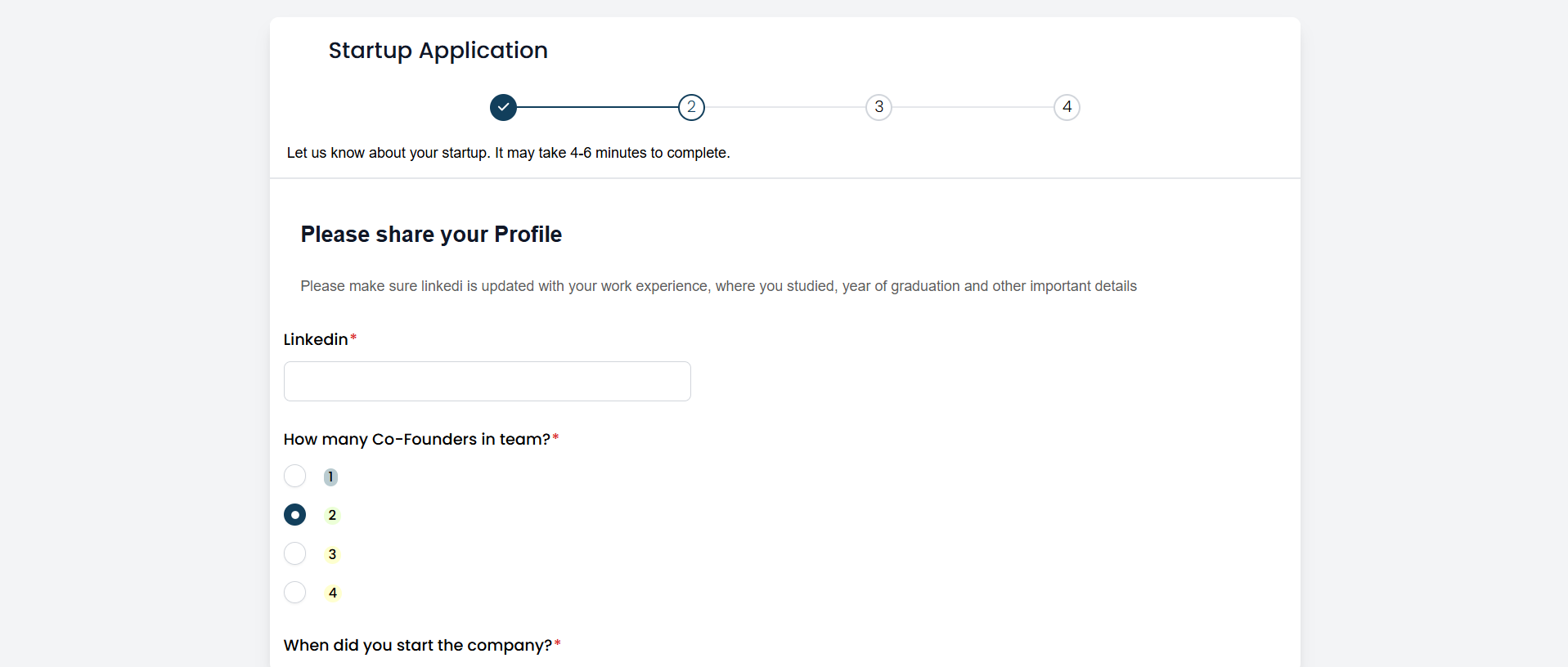Click the grey highlighted "1" number badge

pos(330,477)
